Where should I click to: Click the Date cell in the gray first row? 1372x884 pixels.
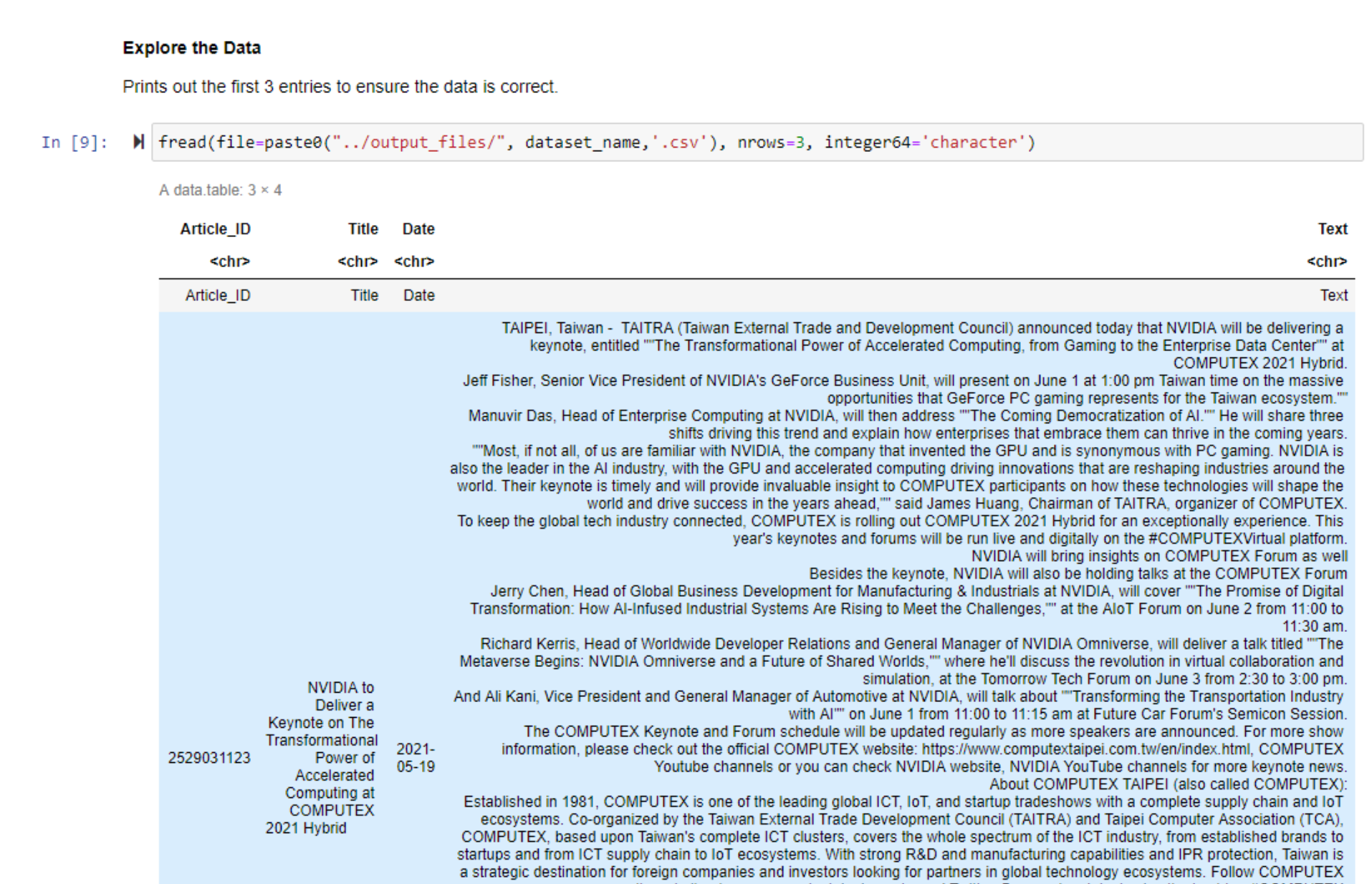(x=419, y=295)
